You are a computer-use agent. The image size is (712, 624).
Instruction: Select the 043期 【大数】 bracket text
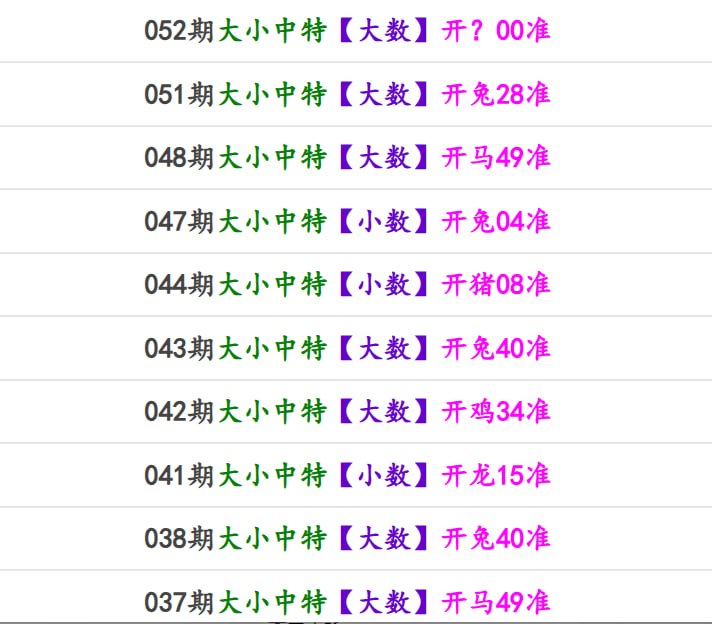(384, 348)
